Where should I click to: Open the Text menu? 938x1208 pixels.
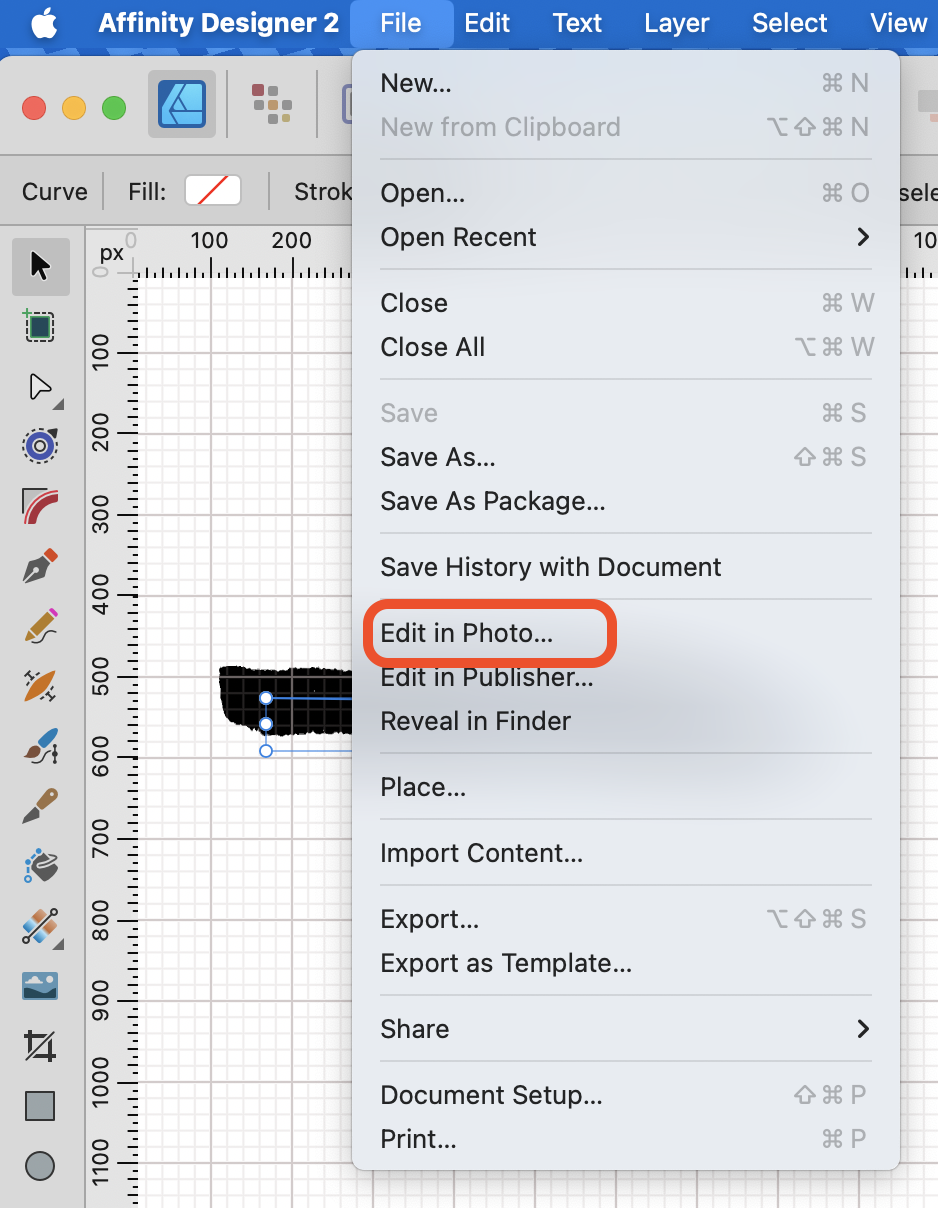coord(577,23)
